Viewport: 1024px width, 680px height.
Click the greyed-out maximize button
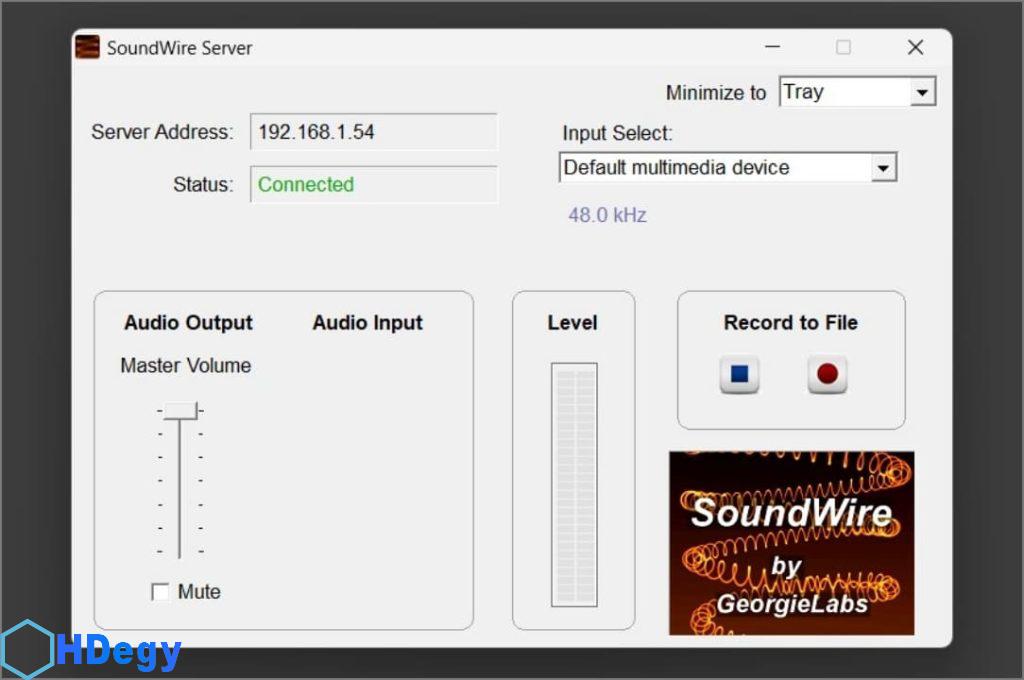pos(843,48)
